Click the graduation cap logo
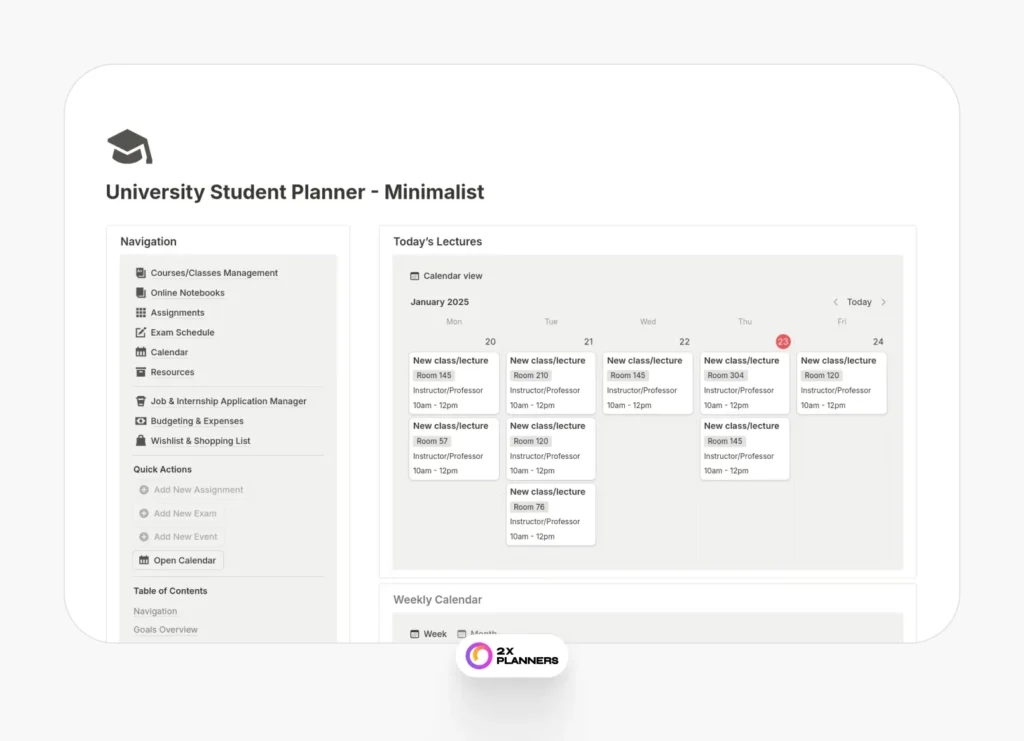 click(x=129, y=146)
